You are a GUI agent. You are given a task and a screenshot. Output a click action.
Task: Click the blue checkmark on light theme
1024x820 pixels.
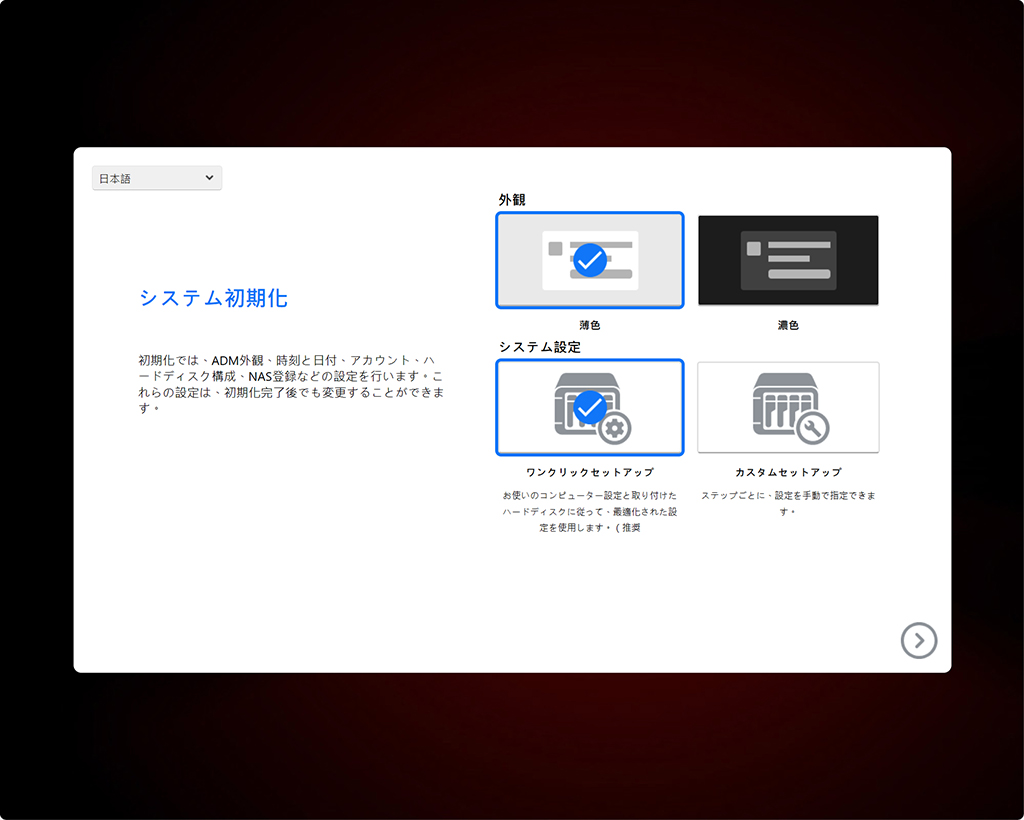(590, 260)
